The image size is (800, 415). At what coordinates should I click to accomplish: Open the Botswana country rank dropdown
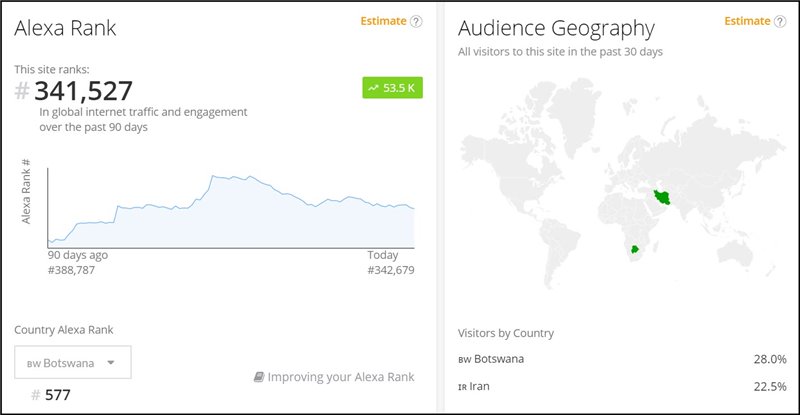point(72,362)
